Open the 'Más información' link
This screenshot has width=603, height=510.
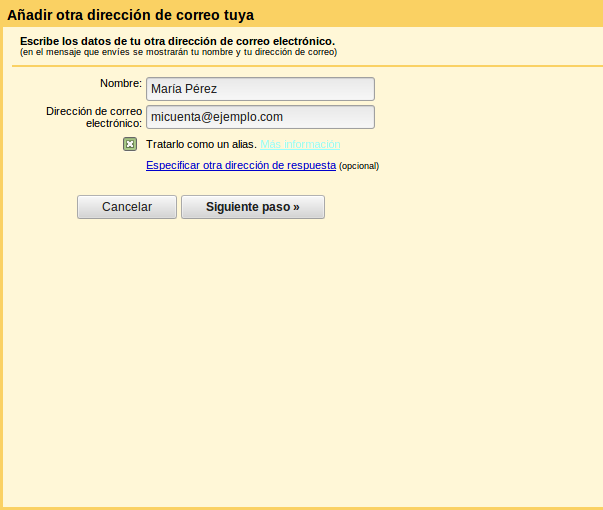click(x=300, y=144)
